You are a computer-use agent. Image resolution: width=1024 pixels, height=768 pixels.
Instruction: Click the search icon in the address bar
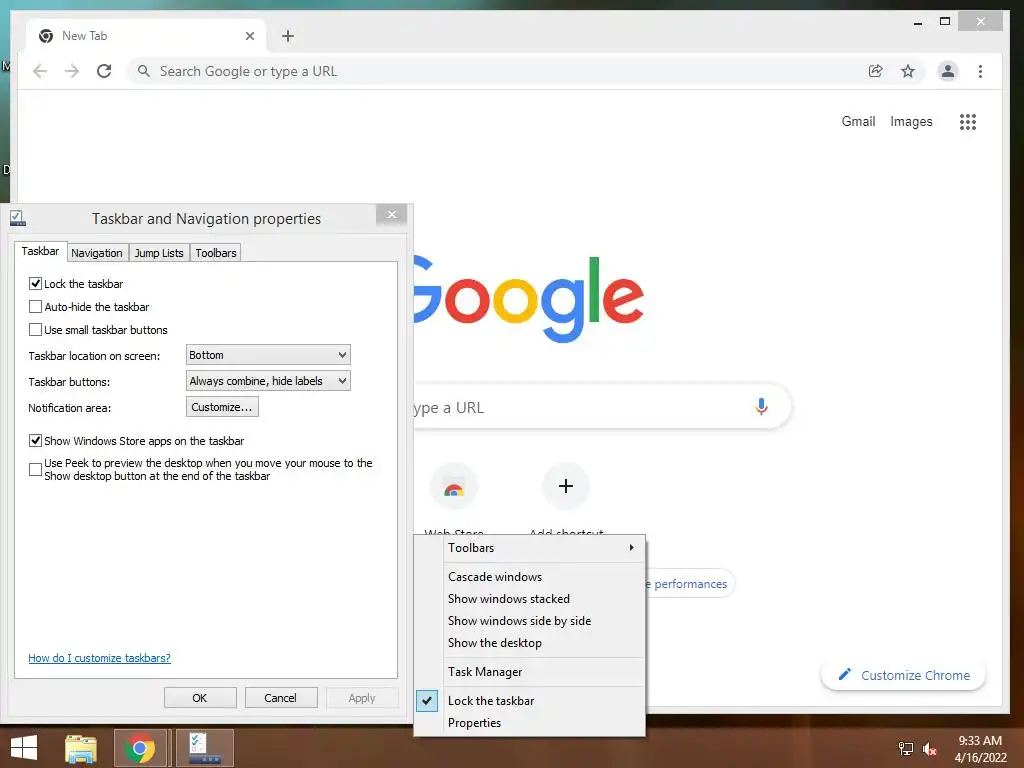(144, 71)
